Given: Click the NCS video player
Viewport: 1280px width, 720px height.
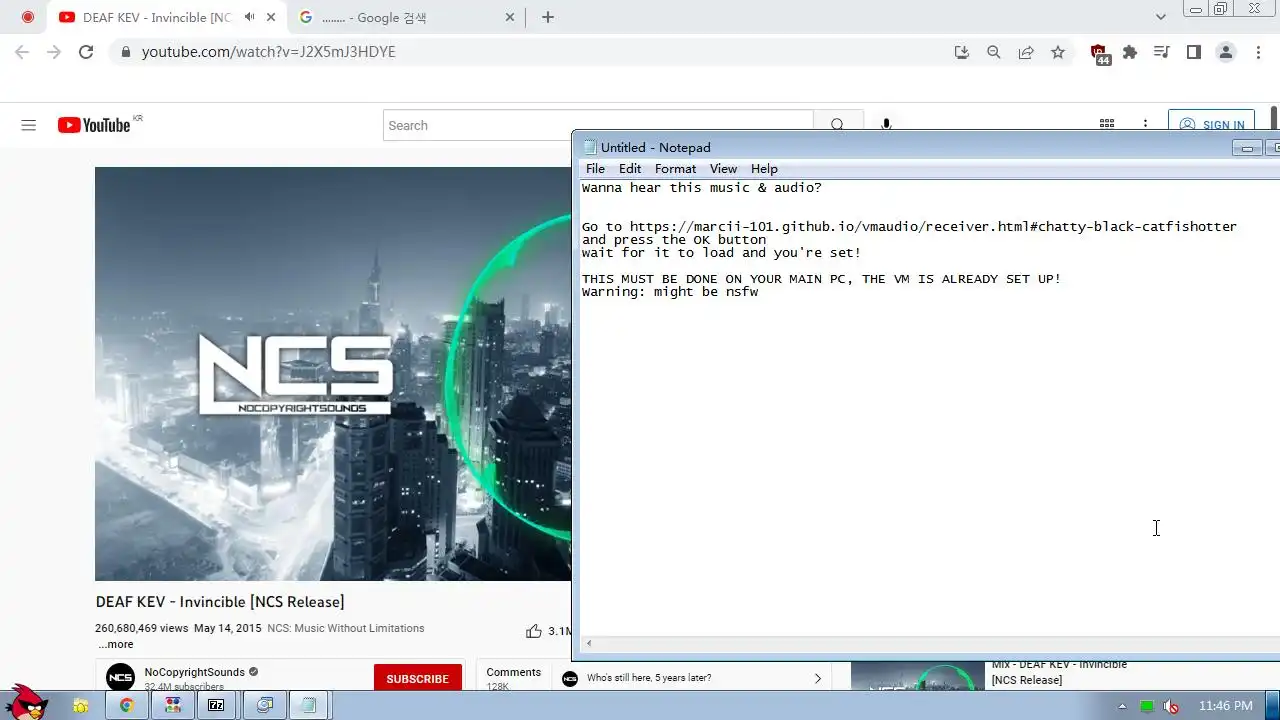Looking at the screenshot, I should 333,373.
